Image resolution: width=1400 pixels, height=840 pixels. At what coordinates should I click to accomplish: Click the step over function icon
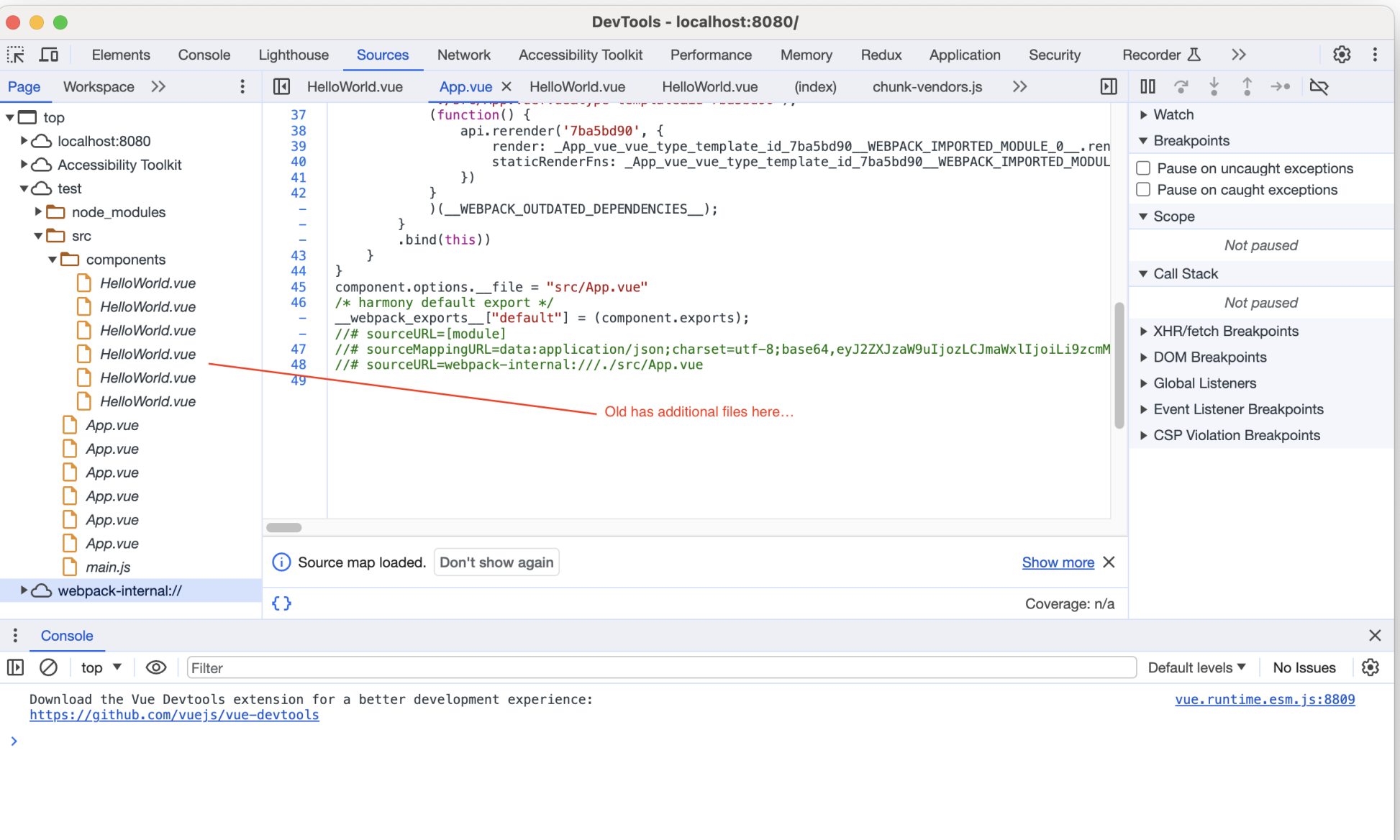pyautogui.click(x=1181, y=86)
